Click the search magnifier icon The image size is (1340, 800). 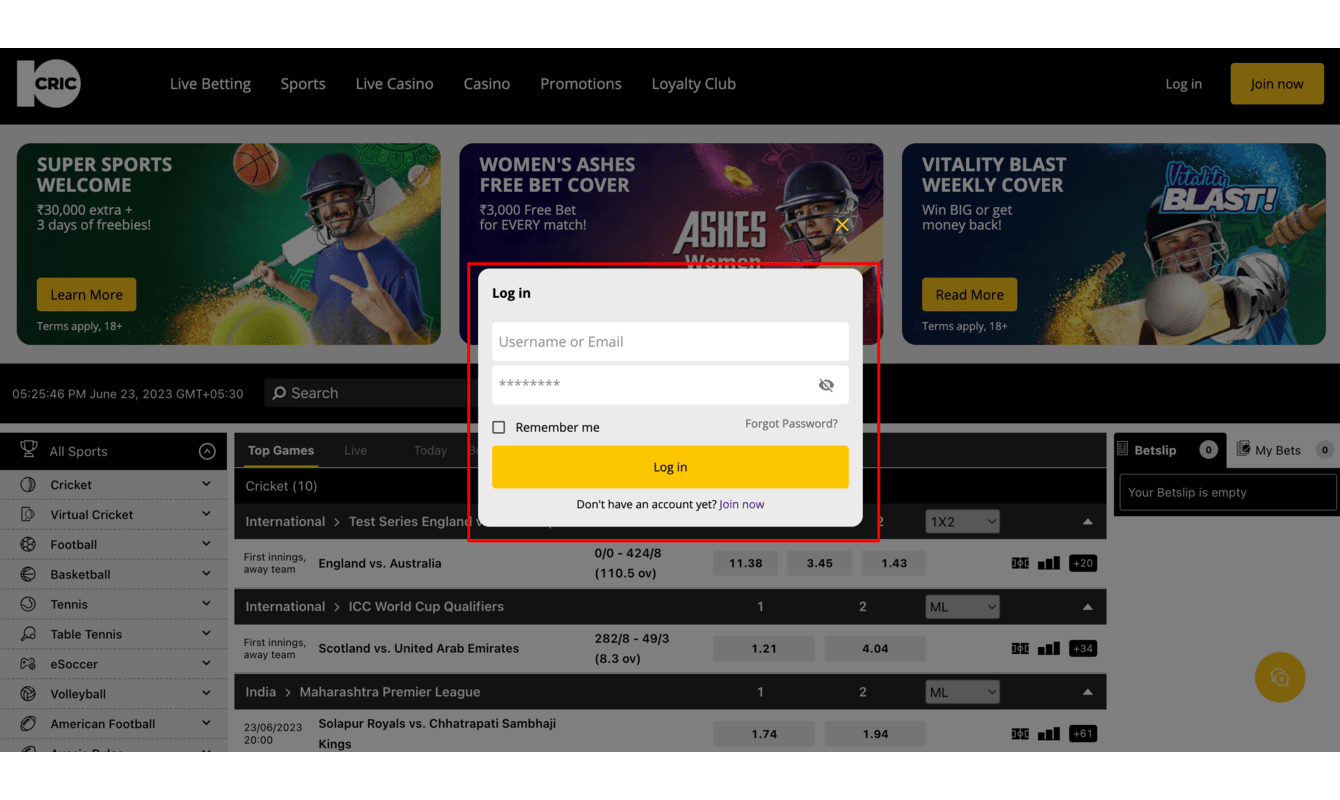(279, 393)
